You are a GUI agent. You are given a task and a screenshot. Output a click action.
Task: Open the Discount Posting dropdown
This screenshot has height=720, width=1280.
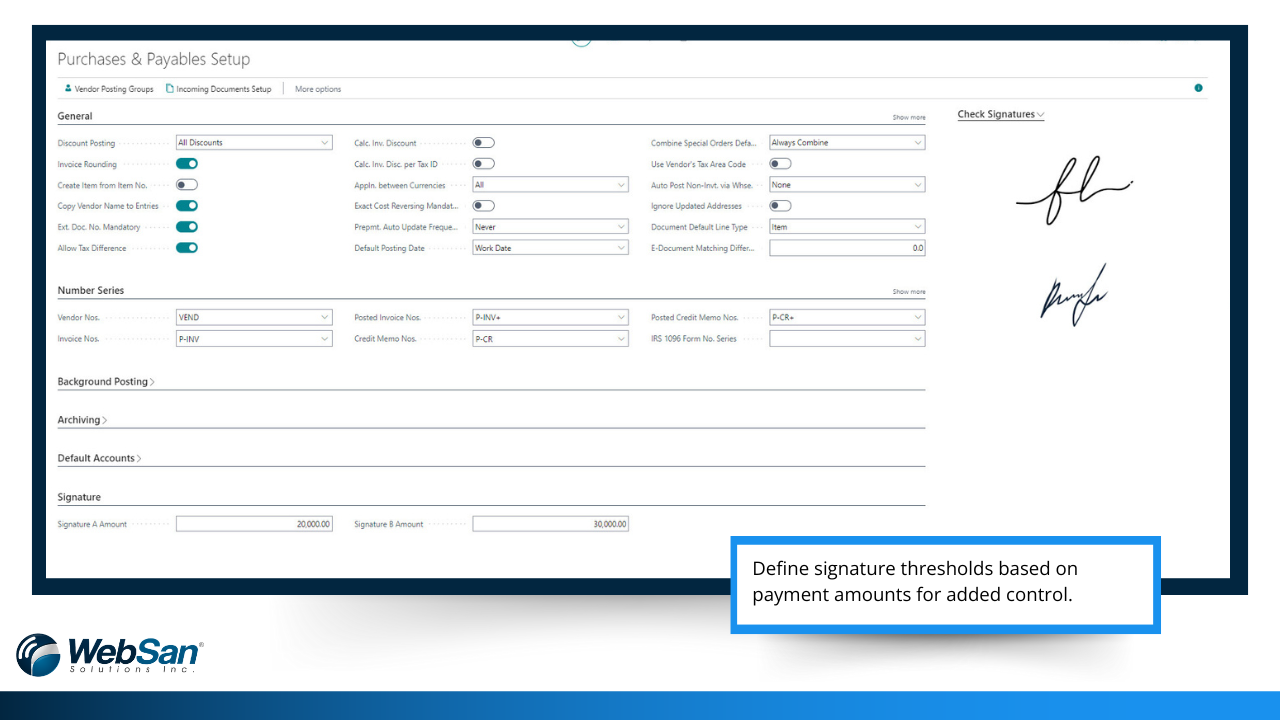point(254,143)
